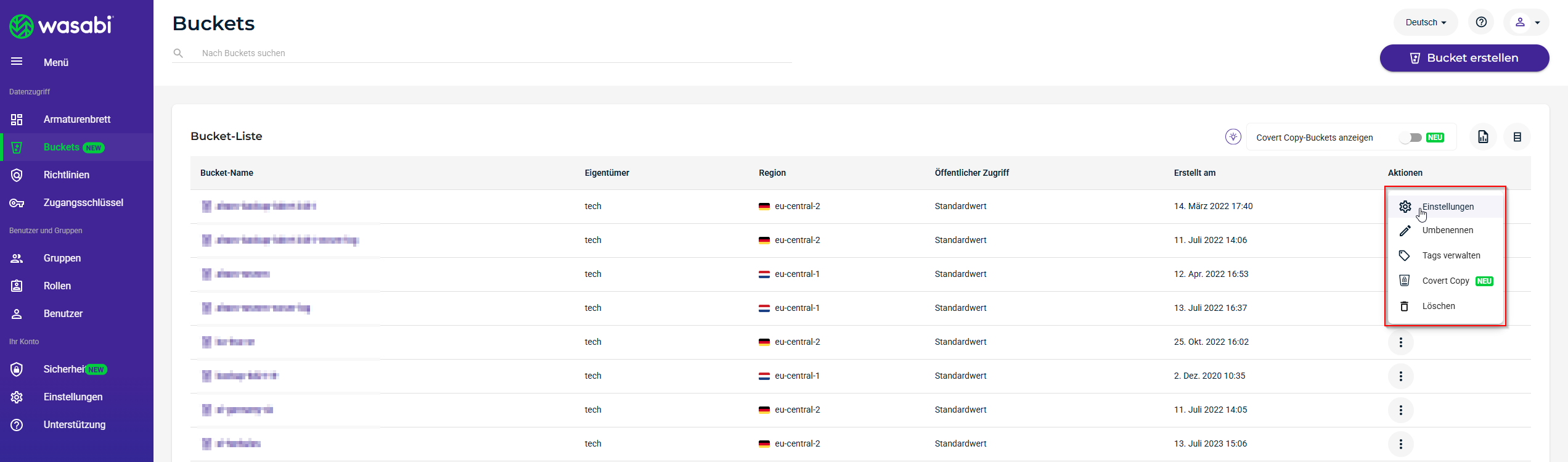The height and width of the screenshot is (462, 1568).
Task: Toggle Covert Copy-Buckets anzeigen switch
Action: [1410, 138]
